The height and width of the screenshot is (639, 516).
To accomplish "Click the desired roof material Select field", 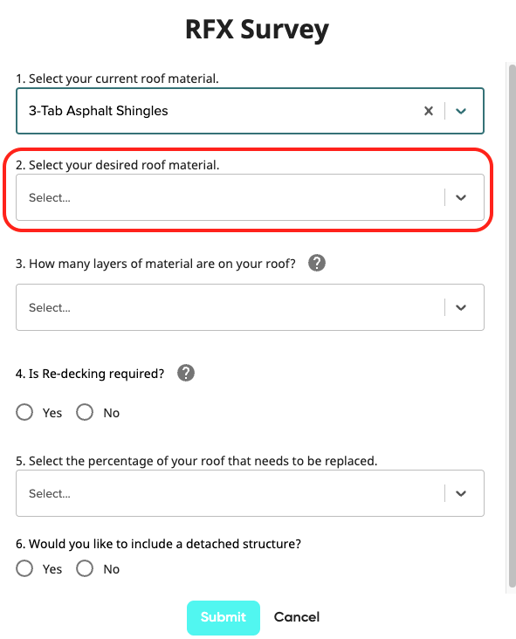I will (250, 198).
